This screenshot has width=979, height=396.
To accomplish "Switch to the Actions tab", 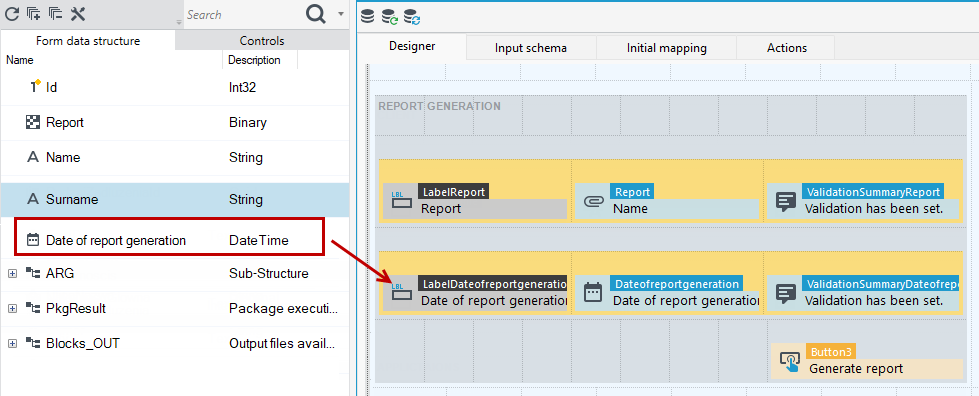I will pyautogui.click(x=787, y=48).
